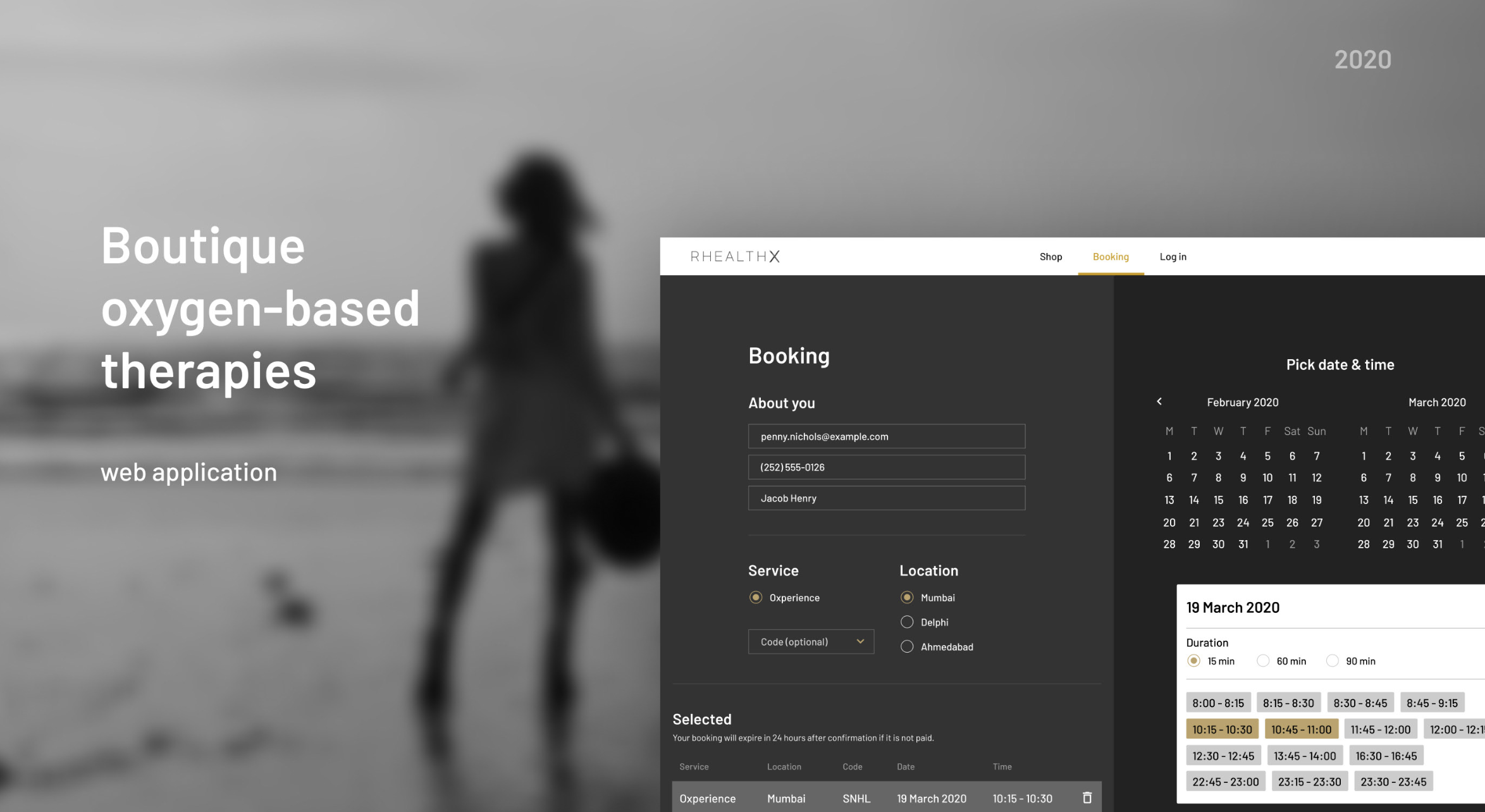Pick the 23:30 - 23:45 time slot
Image resolution: width=1485 pixels, height=812 pixels.
[x=1393, y=782]
